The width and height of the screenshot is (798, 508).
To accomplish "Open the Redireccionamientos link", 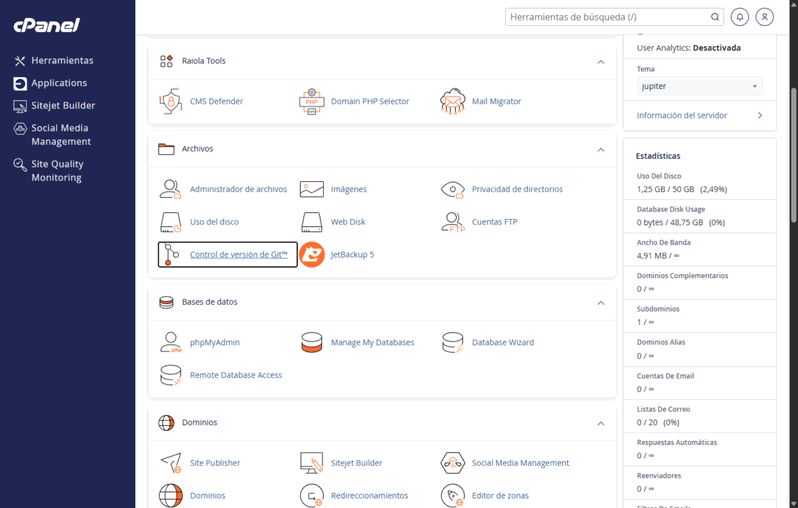I will pyautogui.click(x=369, y=495).
